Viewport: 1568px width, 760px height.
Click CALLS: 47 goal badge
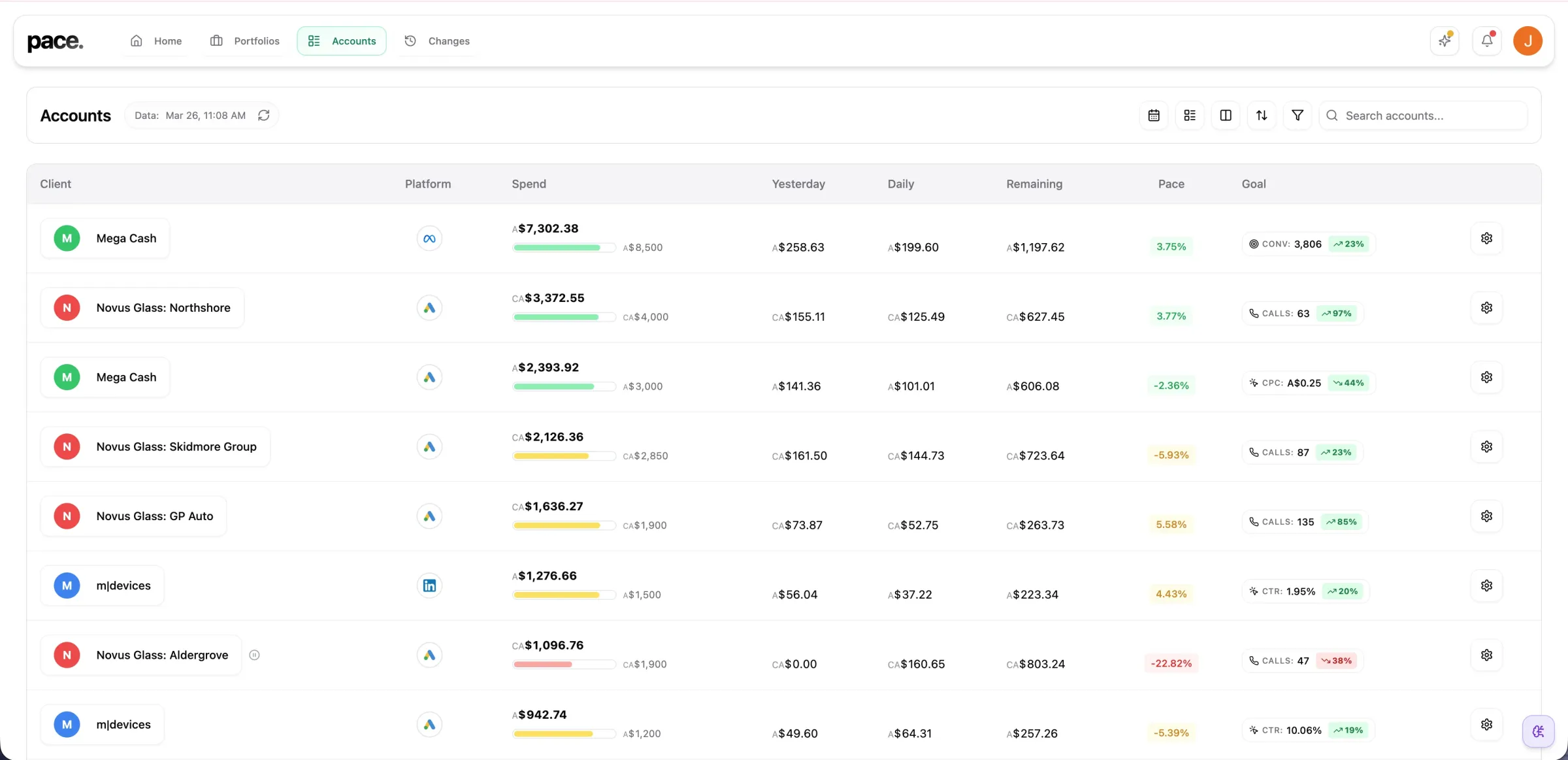[1301, 661]
